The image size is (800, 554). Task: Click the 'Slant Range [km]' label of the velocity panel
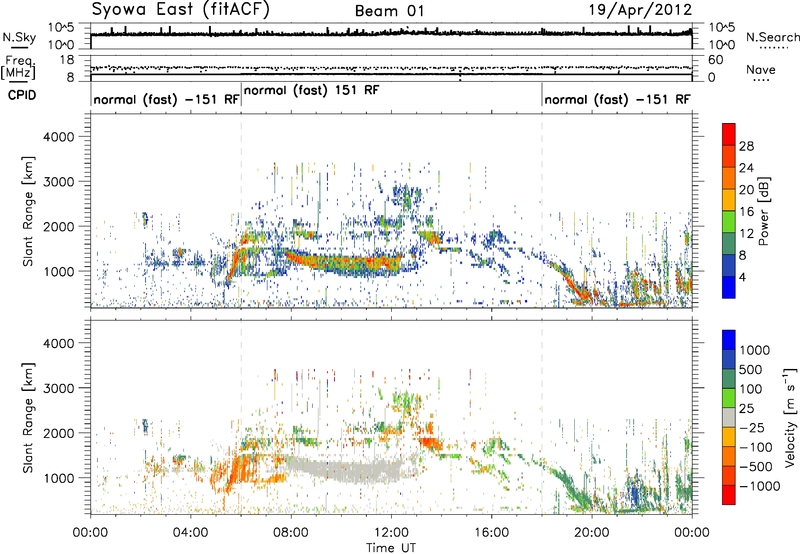point(28,418)
